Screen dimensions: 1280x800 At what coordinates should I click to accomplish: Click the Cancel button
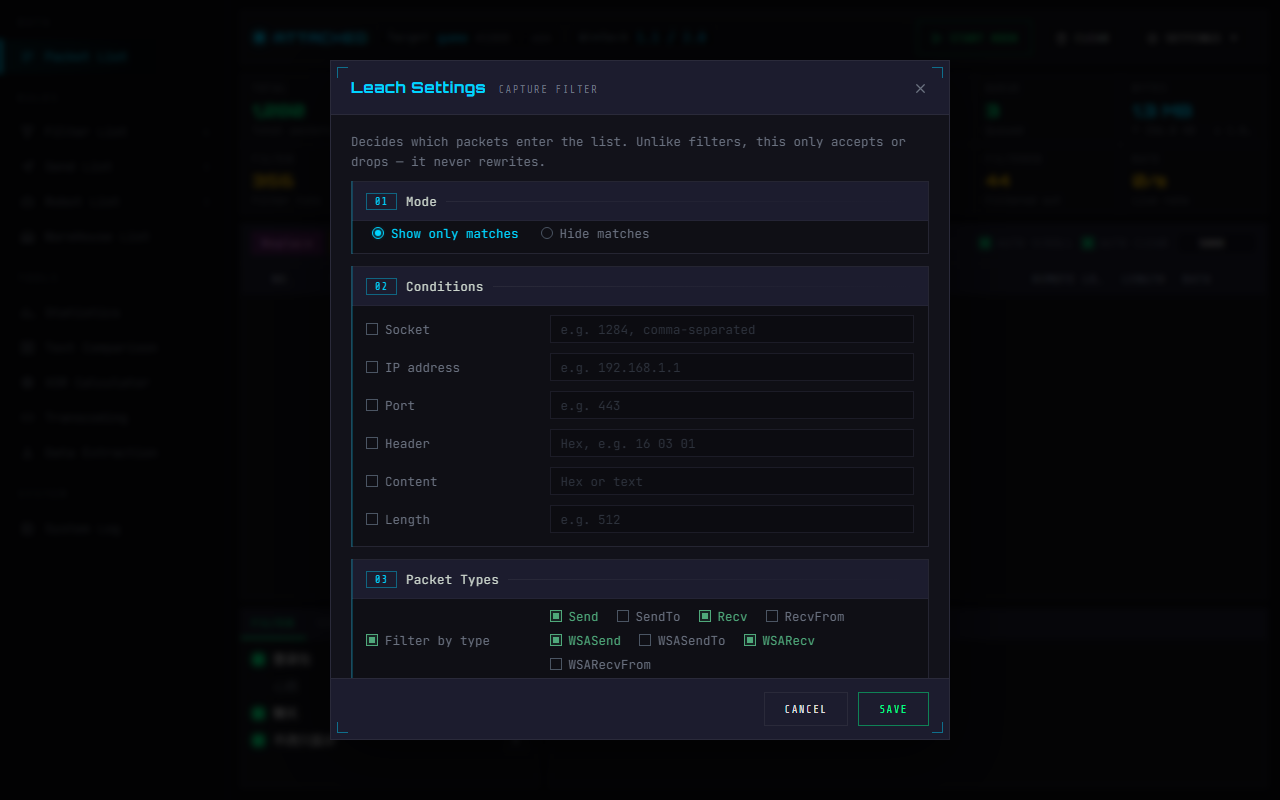tap(806, 709)
